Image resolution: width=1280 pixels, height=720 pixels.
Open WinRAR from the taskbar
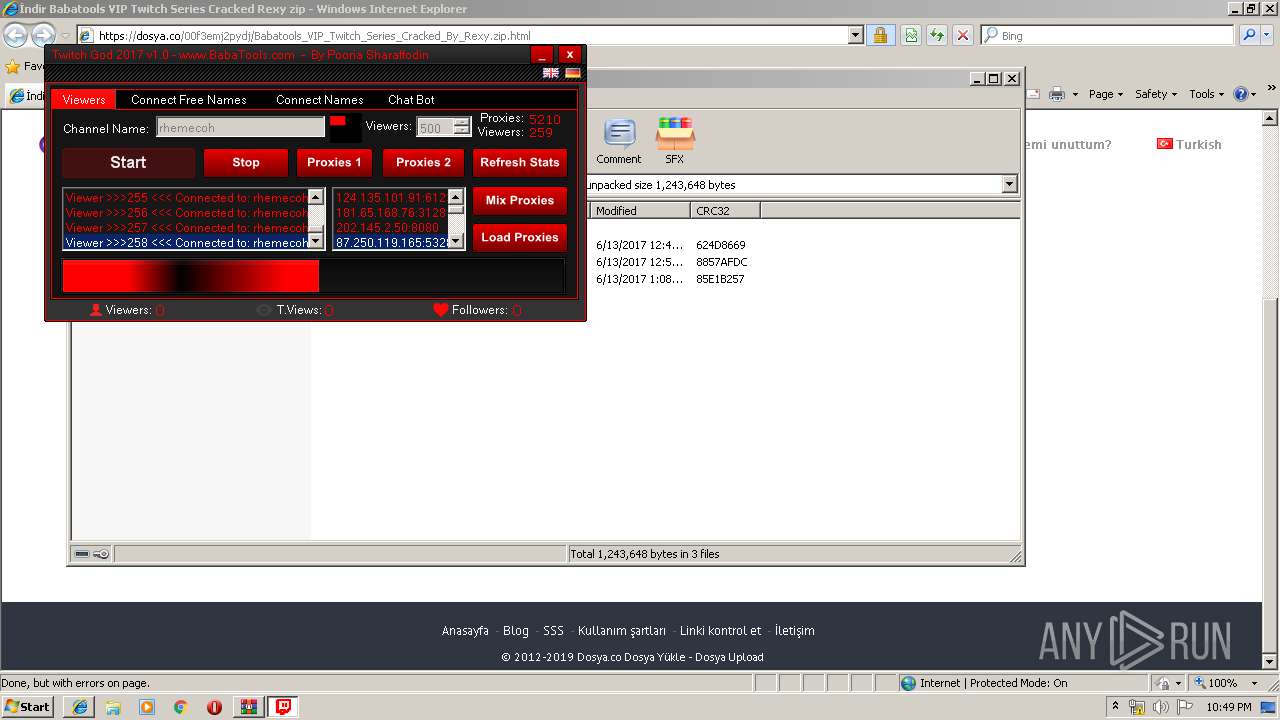(x=248, y=707)
